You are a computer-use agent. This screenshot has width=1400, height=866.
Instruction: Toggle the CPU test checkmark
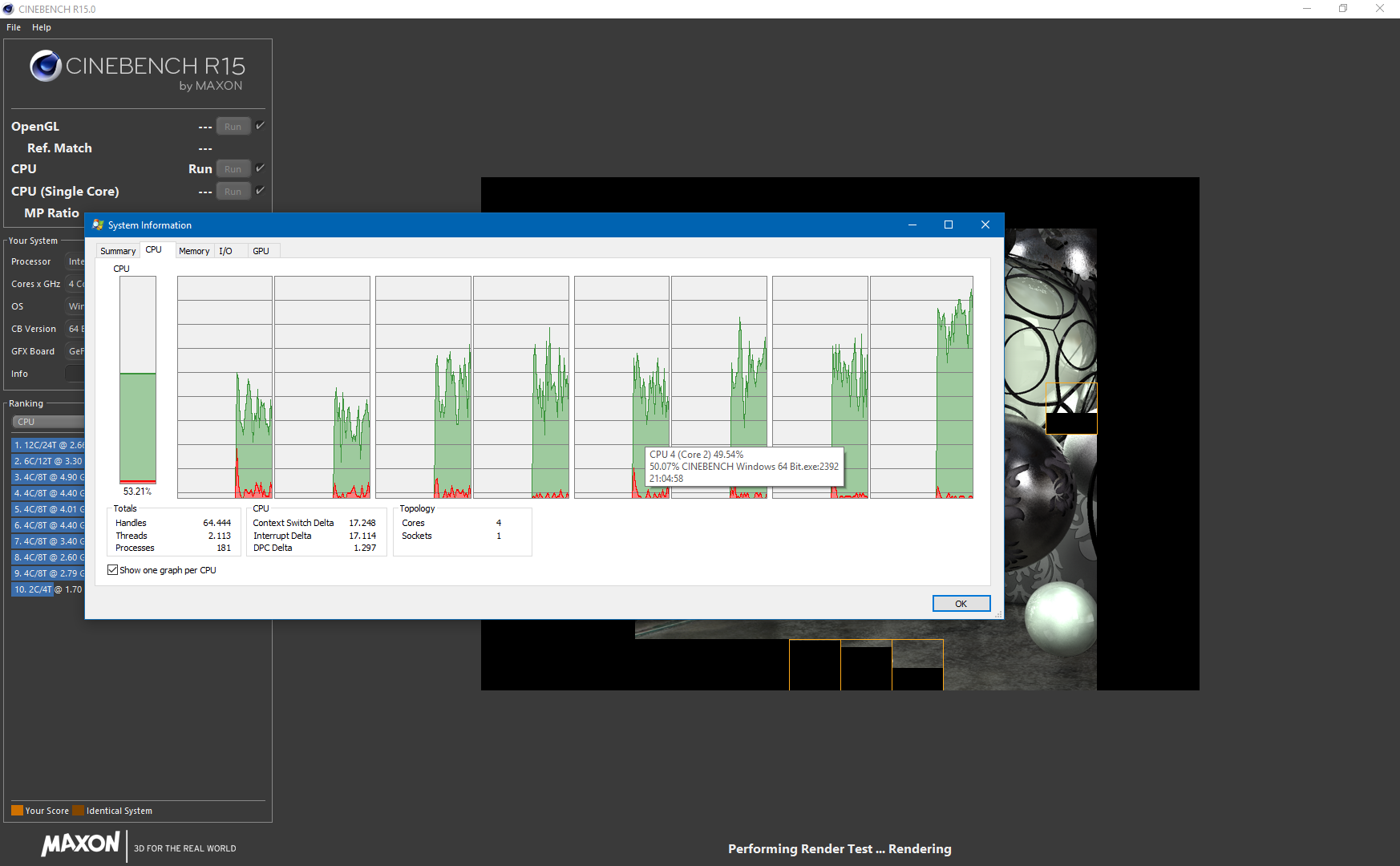point(260,168)
